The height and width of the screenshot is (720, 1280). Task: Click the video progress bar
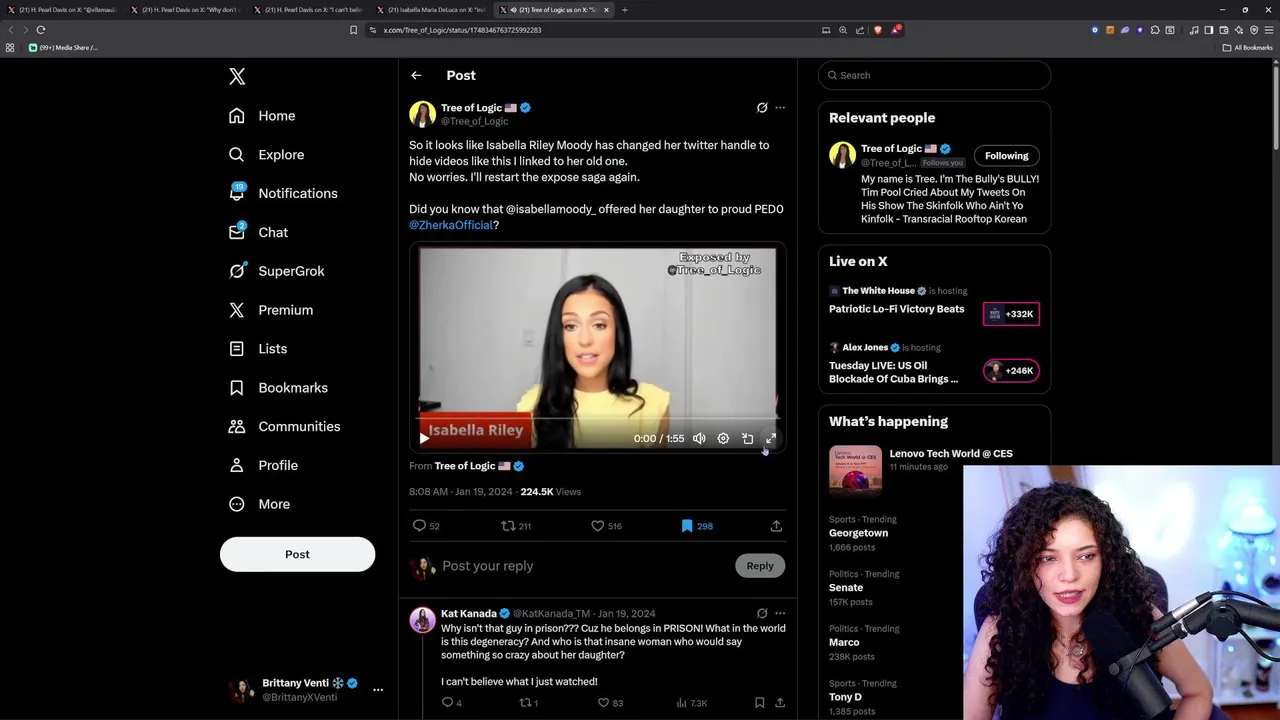click(x=598, y=419)
